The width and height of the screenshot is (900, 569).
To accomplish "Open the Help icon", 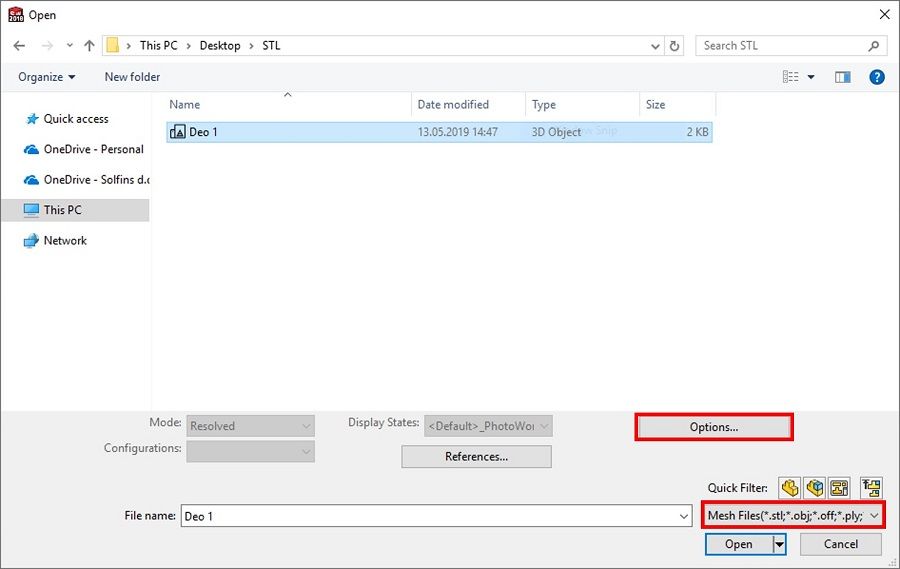I will (876, 77).
